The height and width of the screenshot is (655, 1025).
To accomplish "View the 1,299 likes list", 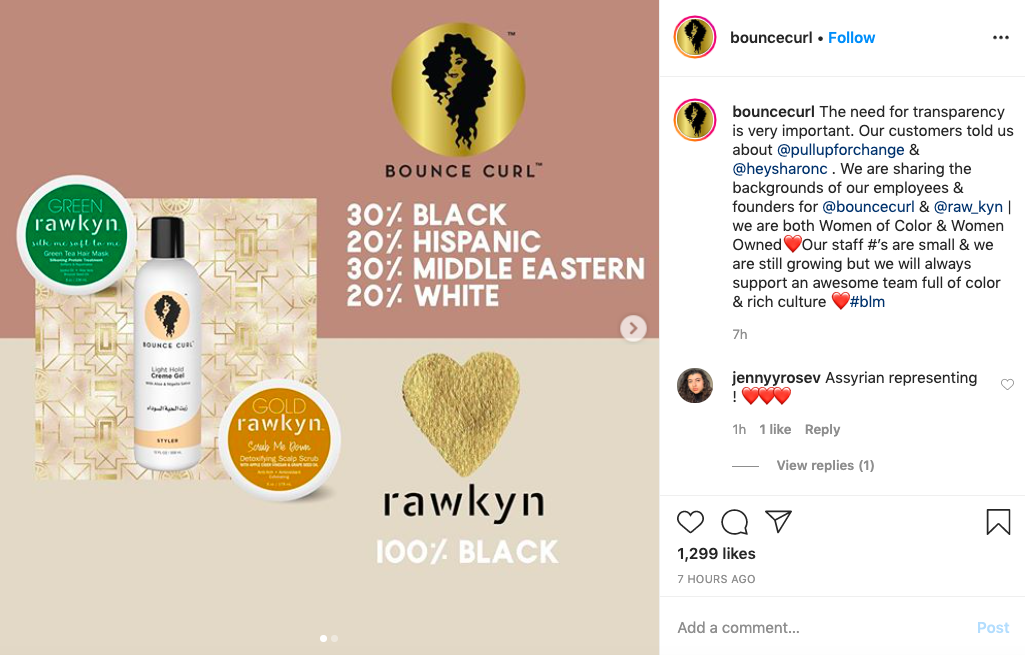I will [716, 554].
